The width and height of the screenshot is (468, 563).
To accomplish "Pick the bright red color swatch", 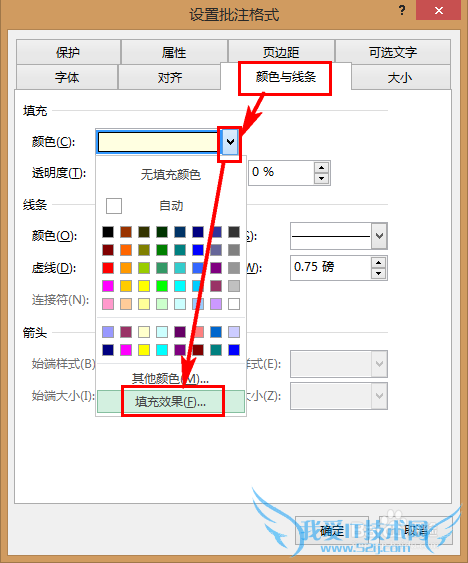I will tap(108, 268).
